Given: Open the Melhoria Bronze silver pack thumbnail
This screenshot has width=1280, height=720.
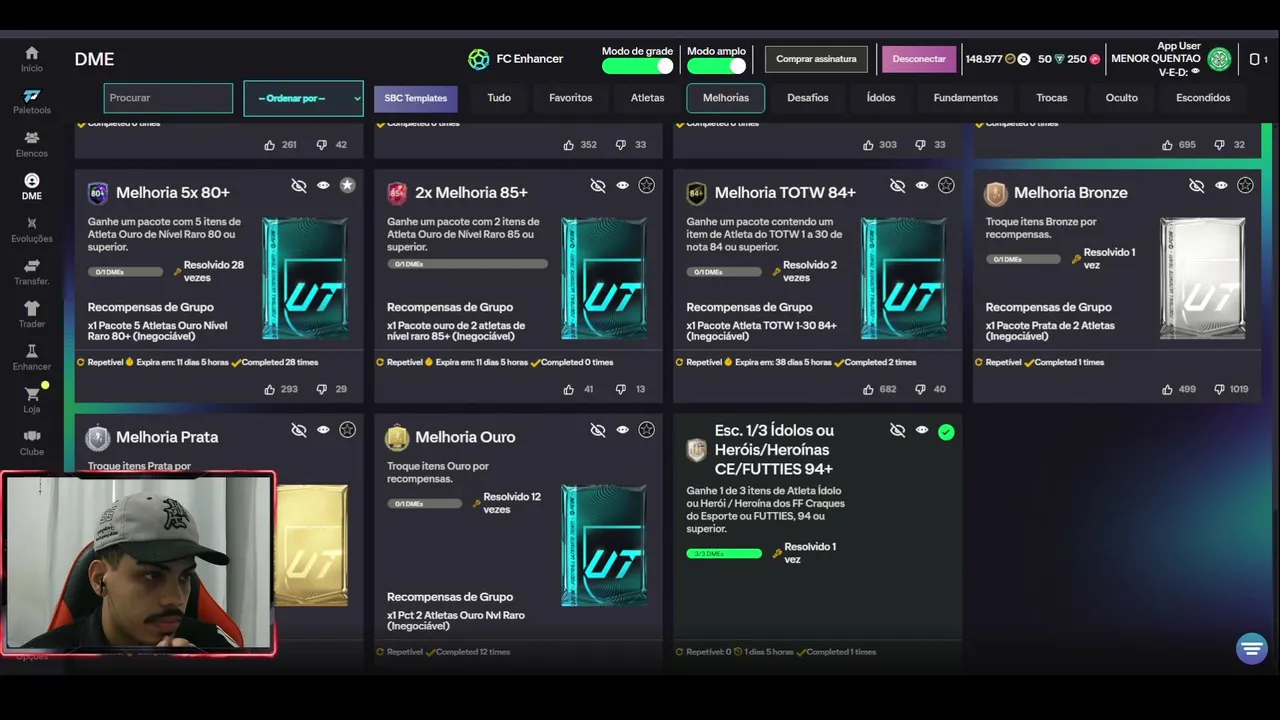Looking at the screenshot, I should [1203, 278].
